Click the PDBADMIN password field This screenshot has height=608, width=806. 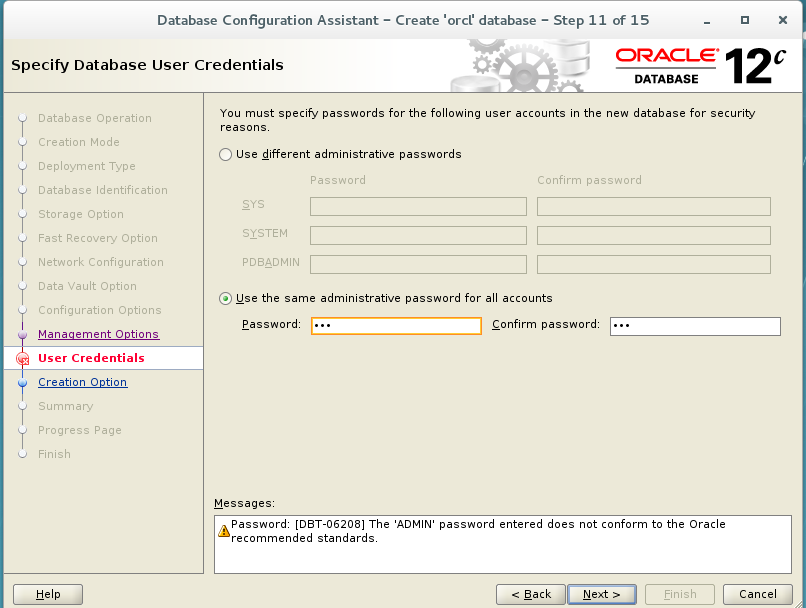(x=418, y=264)
